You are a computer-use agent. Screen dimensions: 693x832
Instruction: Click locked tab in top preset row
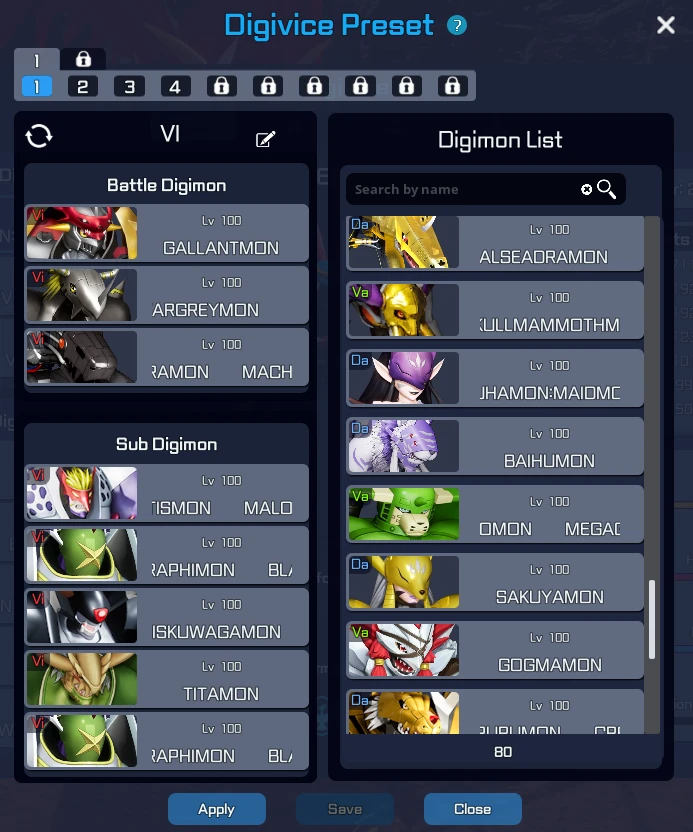83,59
